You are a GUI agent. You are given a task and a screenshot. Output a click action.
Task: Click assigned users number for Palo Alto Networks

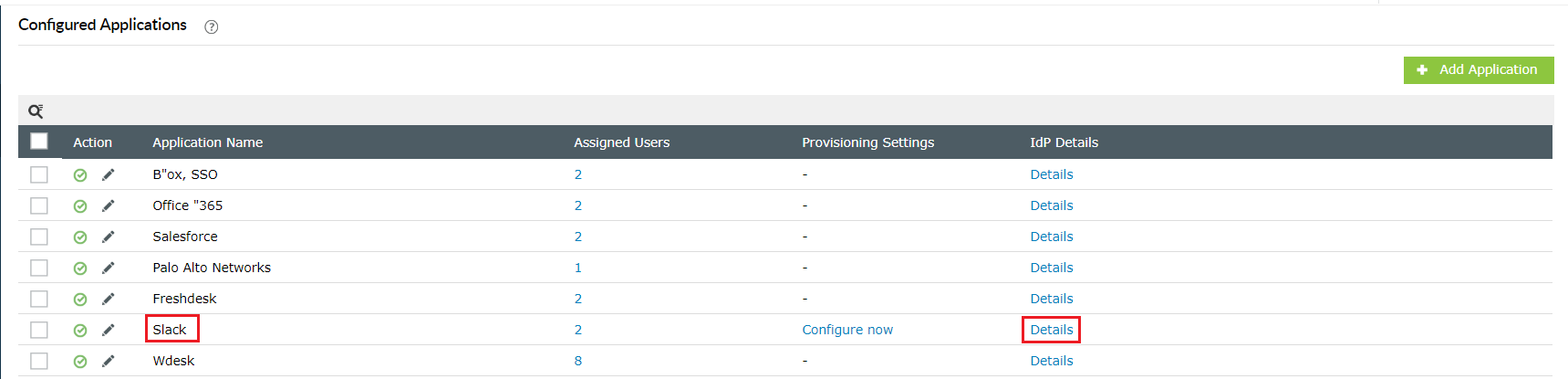tap(577, 268)
